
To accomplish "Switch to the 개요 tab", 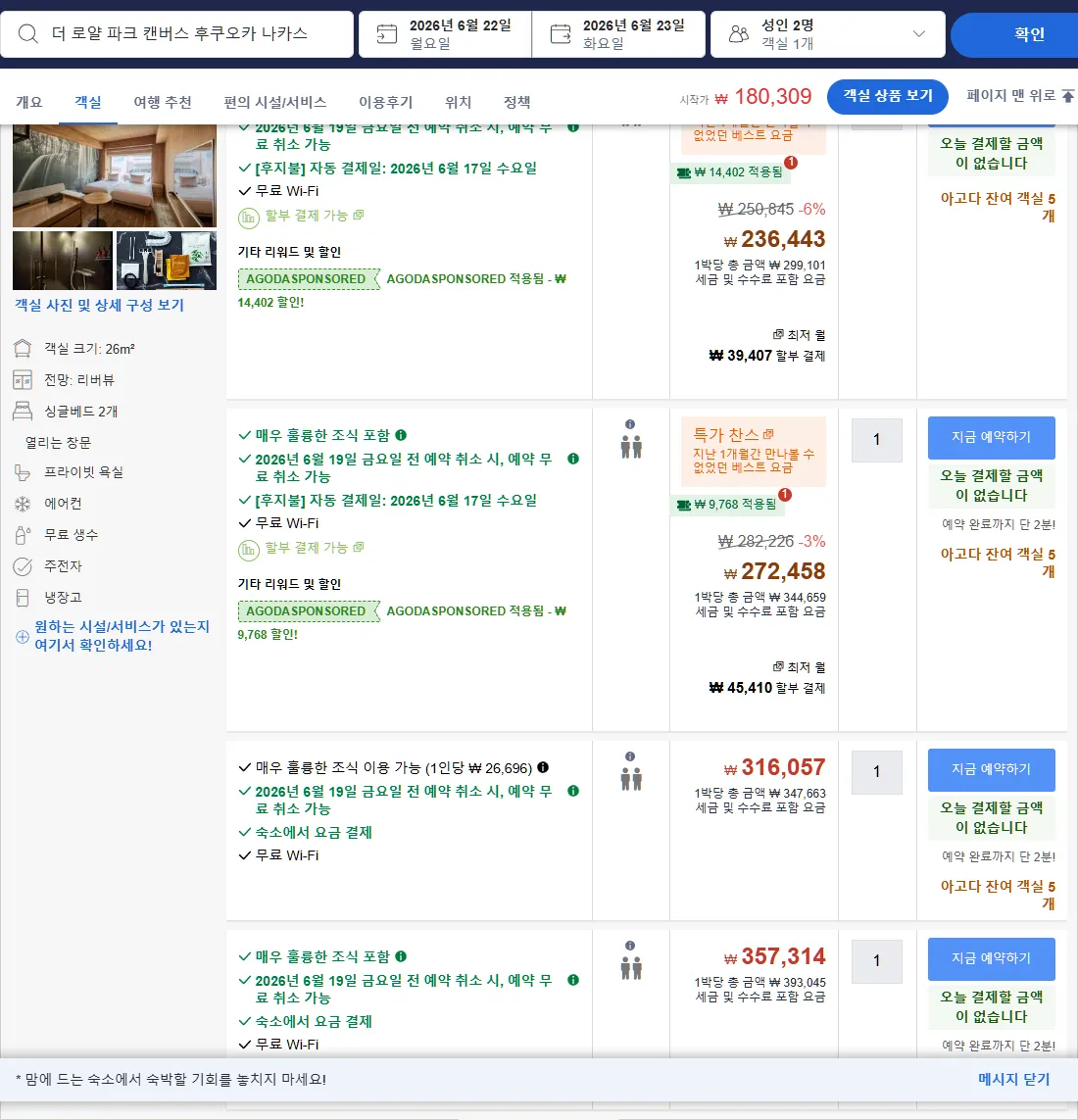I will [29, 102].
